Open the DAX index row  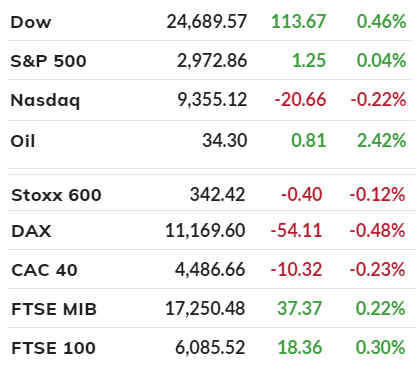[x=212, y=230]
